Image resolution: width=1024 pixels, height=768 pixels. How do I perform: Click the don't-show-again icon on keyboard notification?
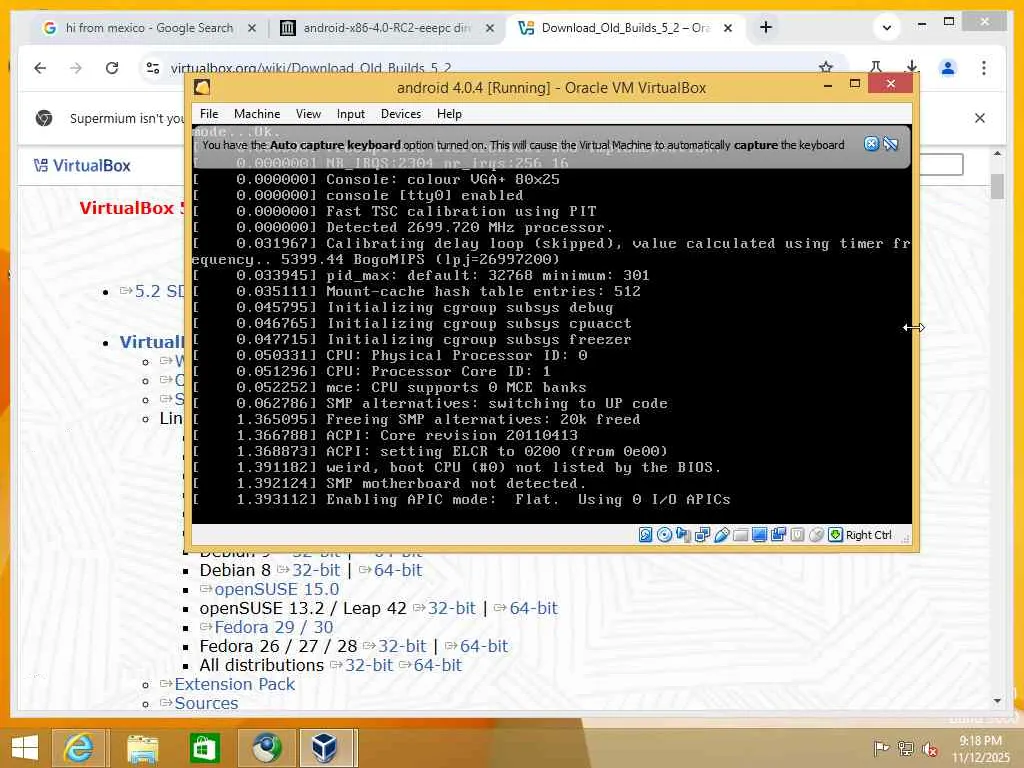tap(891, 144)
